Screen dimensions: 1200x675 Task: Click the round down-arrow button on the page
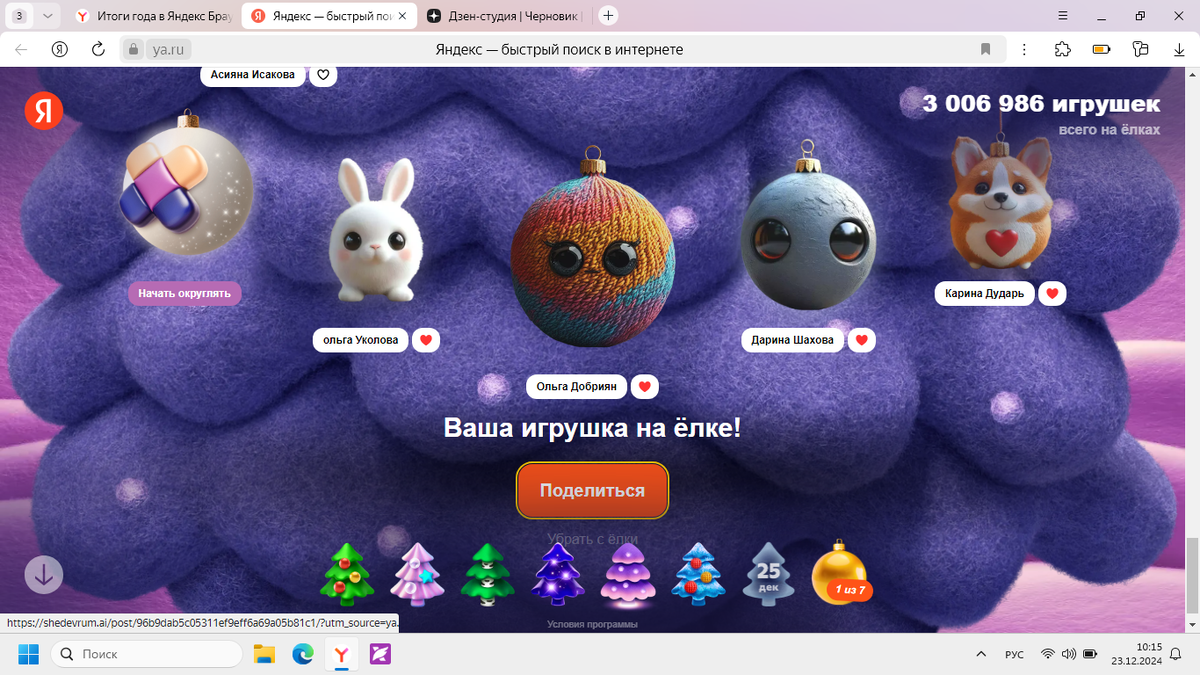coord(44,575)
